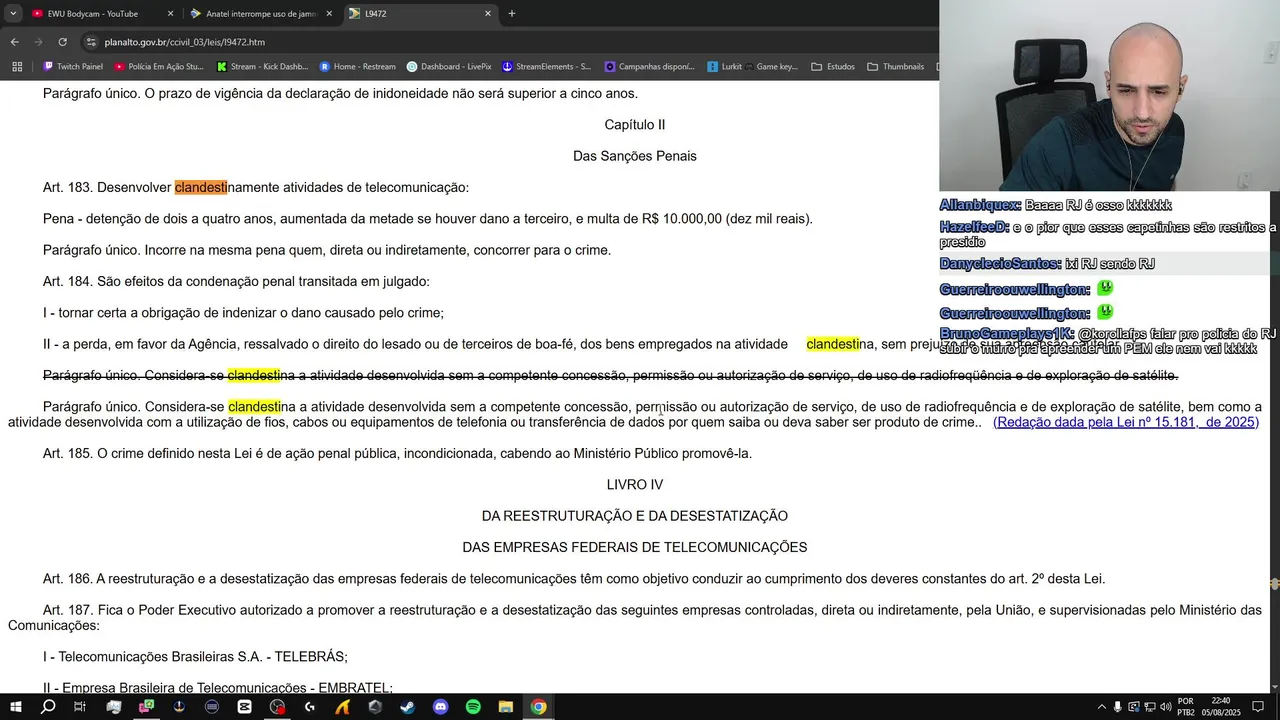This screenshot has width=1280, height=720.
Task: Expand the Estudos bookmarks folder
Action: 833,67
